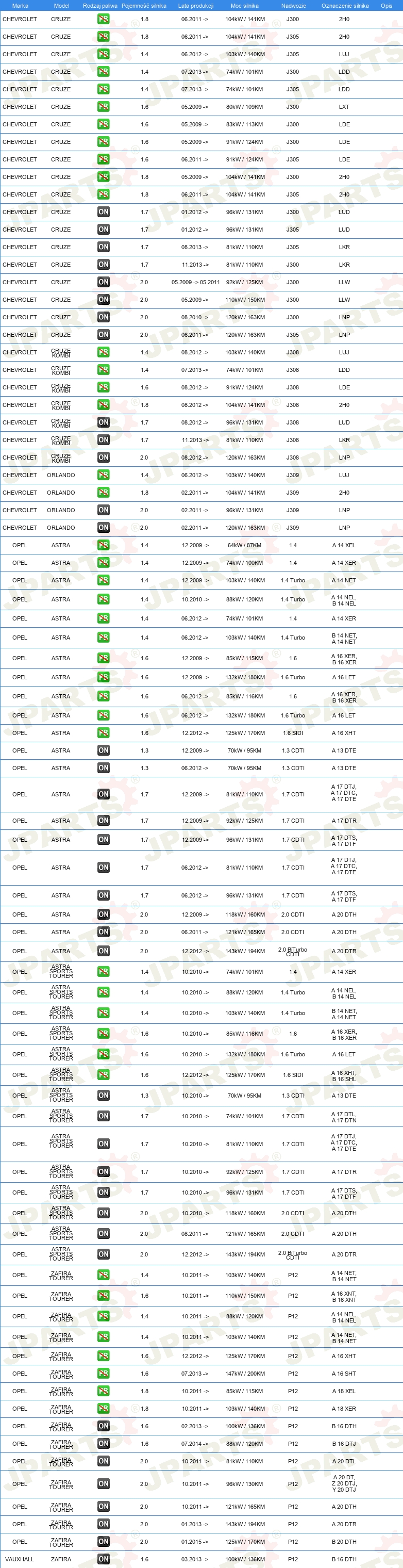The image size is (403, 1568).
Task: Click the 'Nadwozie' column header
Action: 294,6
